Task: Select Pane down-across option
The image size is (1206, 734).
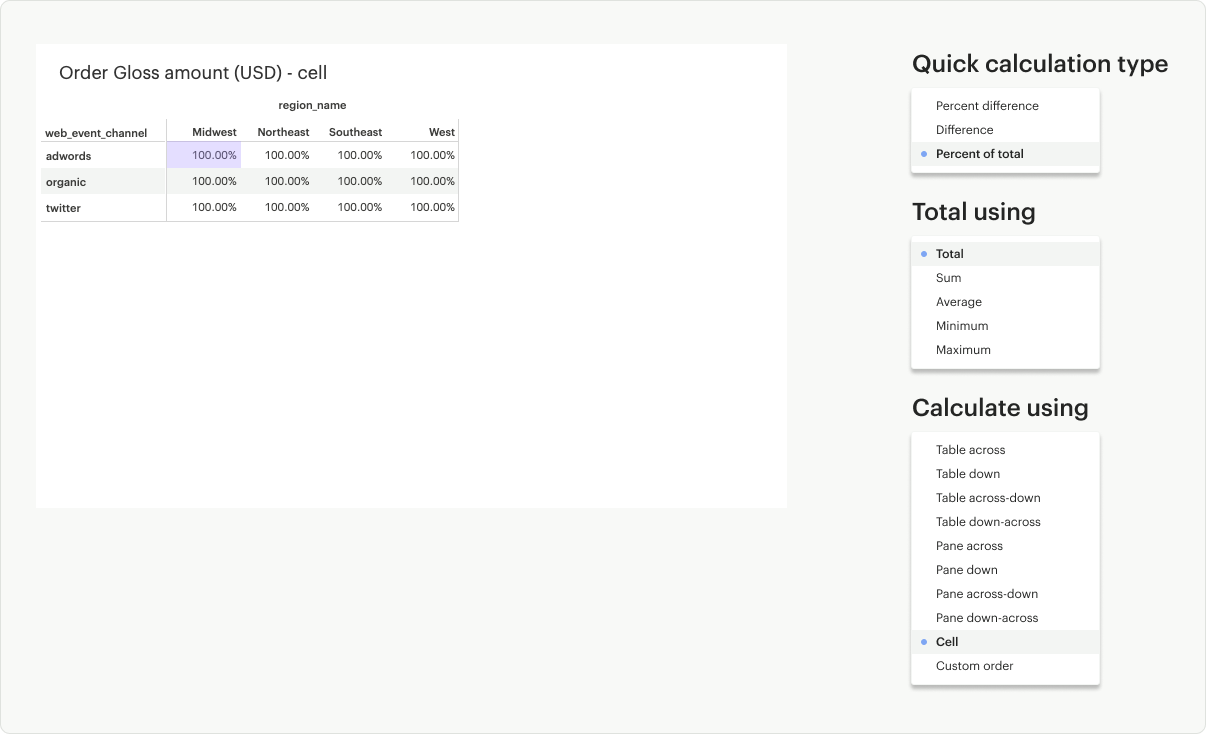Action: tap(986, 618)
